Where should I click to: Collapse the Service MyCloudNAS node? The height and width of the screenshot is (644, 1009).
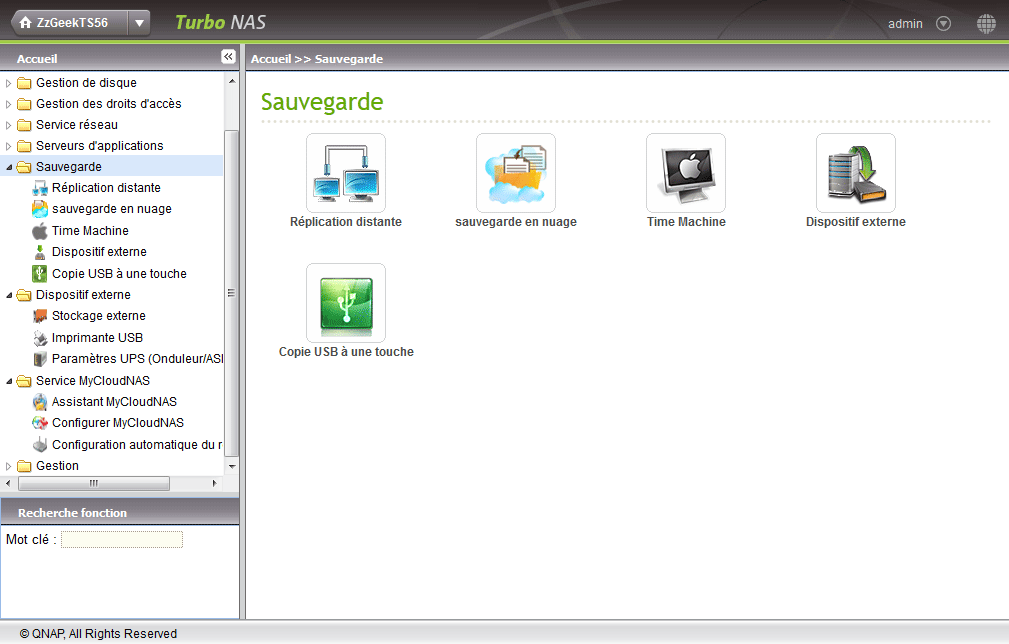pos(9,381)
